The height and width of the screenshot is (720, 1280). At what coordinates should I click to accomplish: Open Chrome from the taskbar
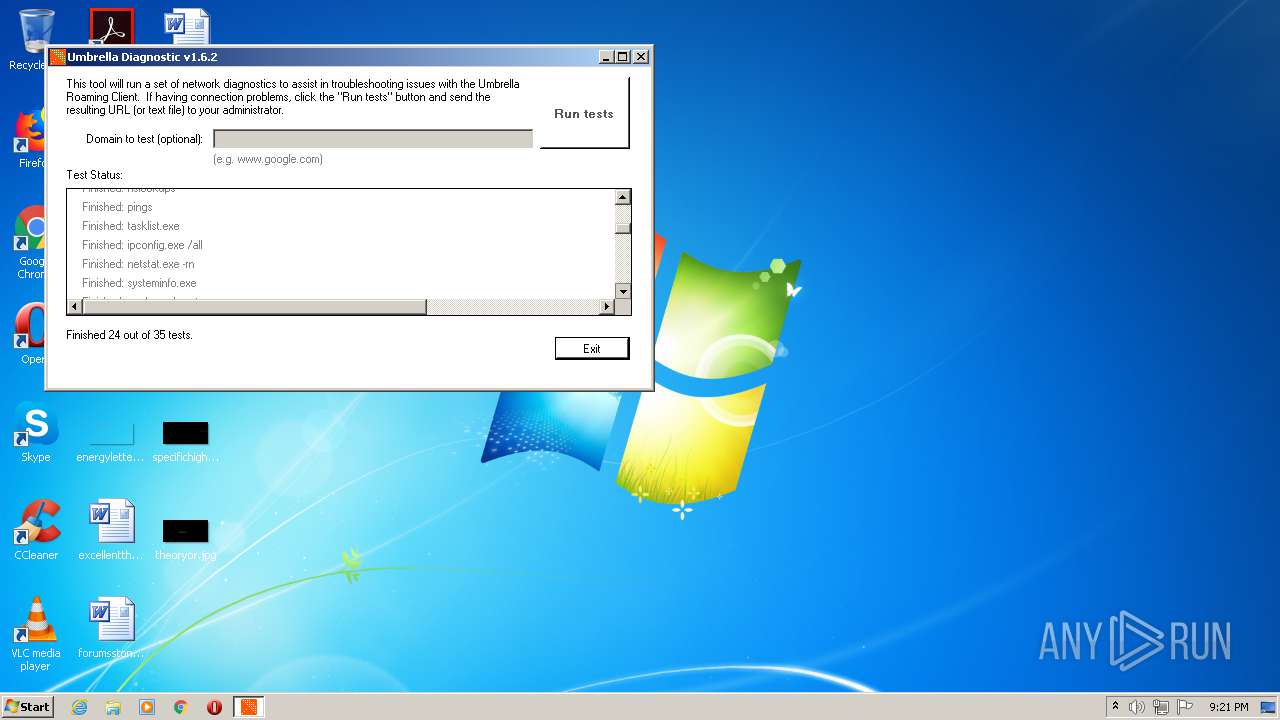181,707
